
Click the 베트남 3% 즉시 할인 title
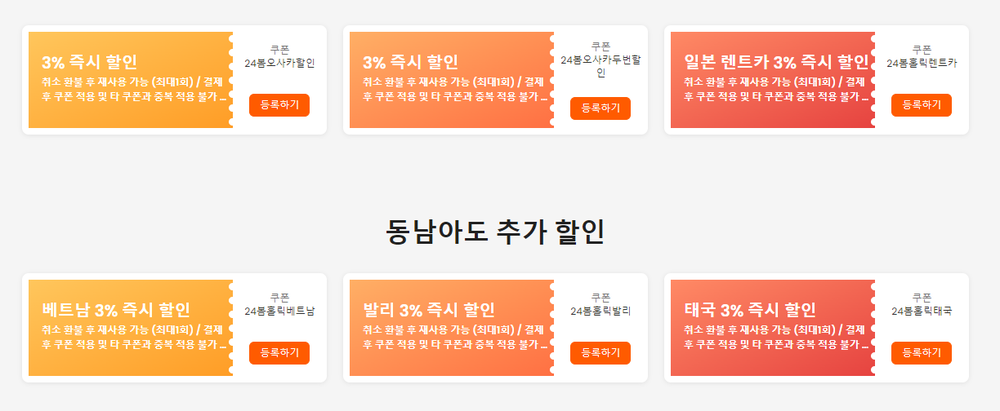point(116,310)
